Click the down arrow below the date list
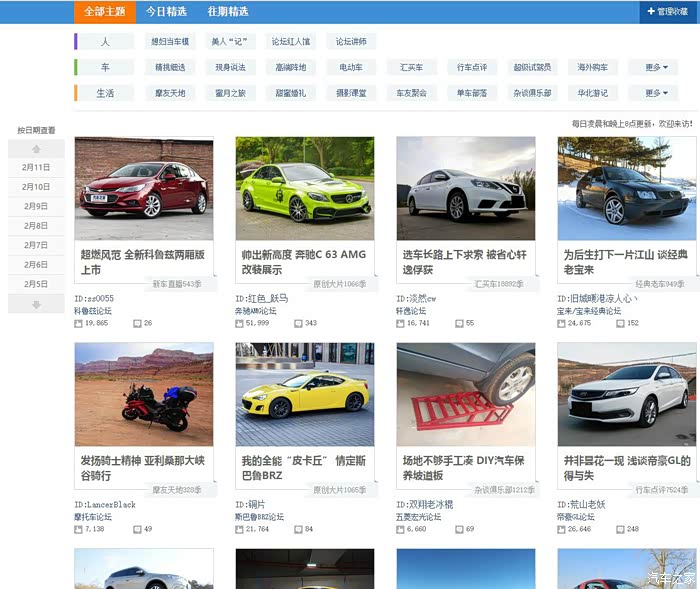The image size is (700, 589). click(36, 304)
